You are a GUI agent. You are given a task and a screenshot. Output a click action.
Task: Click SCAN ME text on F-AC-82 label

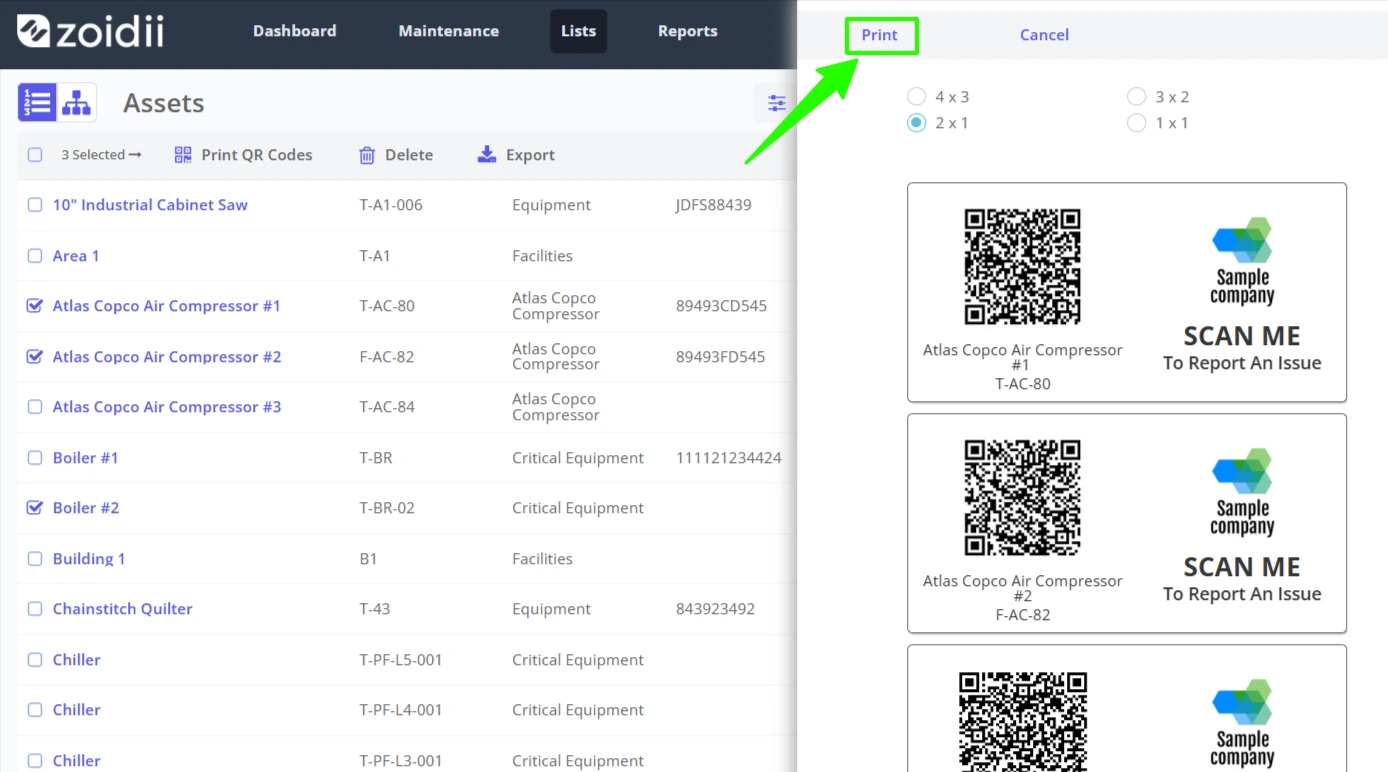pos(1242,567)
